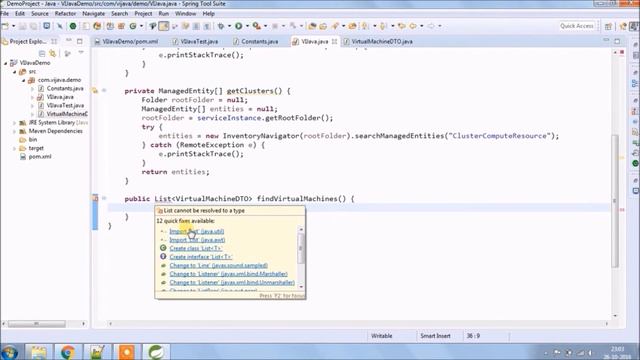Click the Forward navigation arrow icon
Image resolution: width=640 pixels, height=360 pixels.
tap(431, 26)
